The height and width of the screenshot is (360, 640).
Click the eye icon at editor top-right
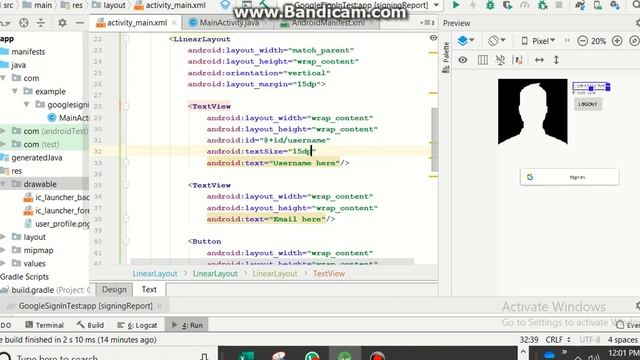point(433,38)
